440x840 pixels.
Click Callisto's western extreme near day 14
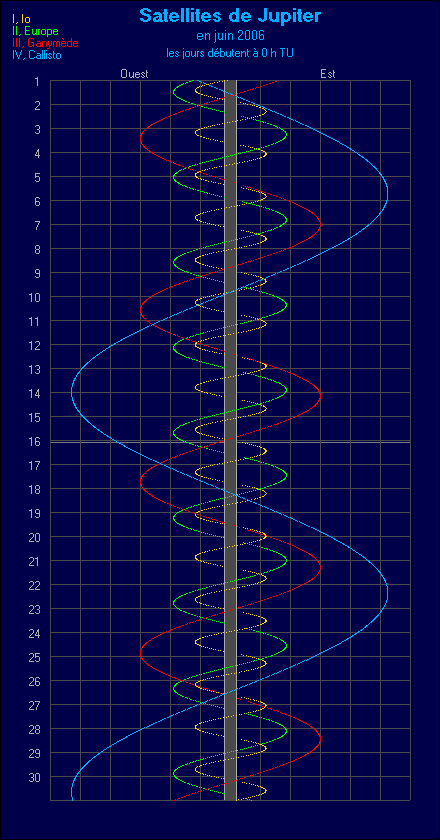click(x=72, y=393)
